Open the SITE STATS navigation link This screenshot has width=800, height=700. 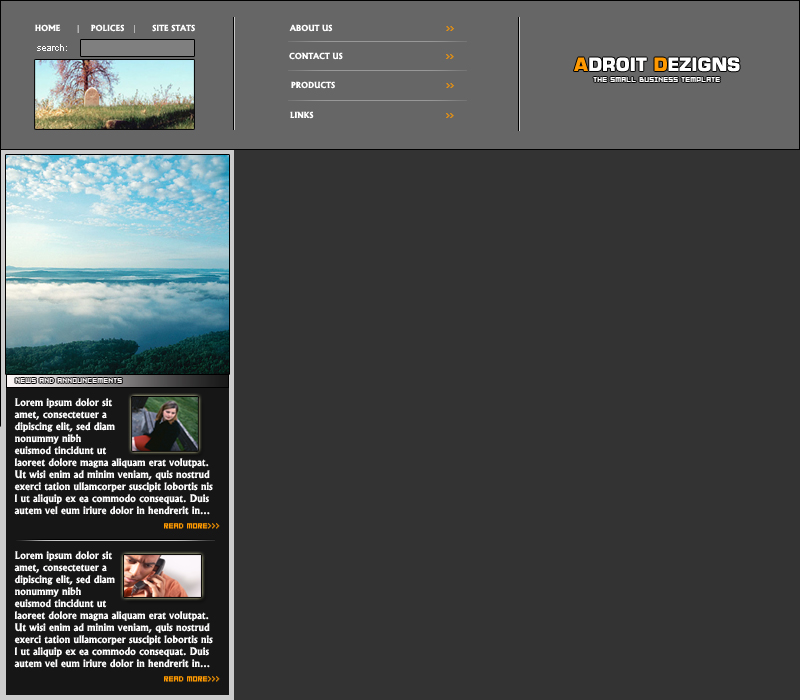click(x=173, y=28)
